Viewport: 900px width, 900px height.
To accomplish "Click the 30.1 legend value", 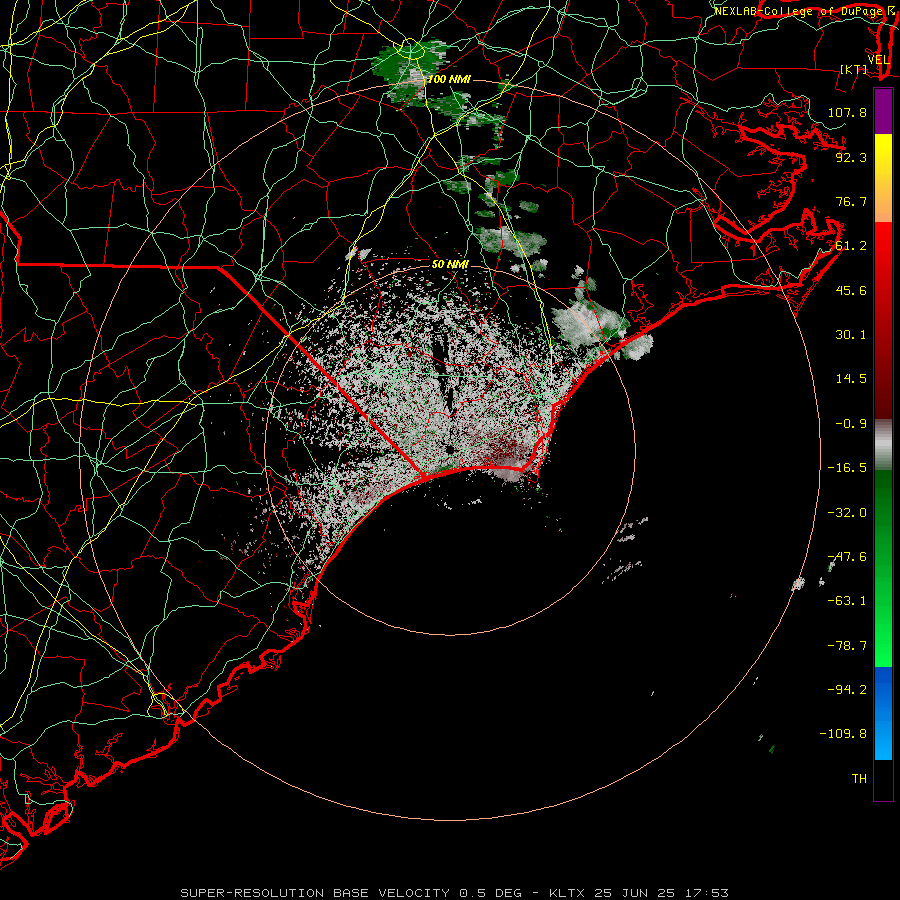I will tap(851, 335).
